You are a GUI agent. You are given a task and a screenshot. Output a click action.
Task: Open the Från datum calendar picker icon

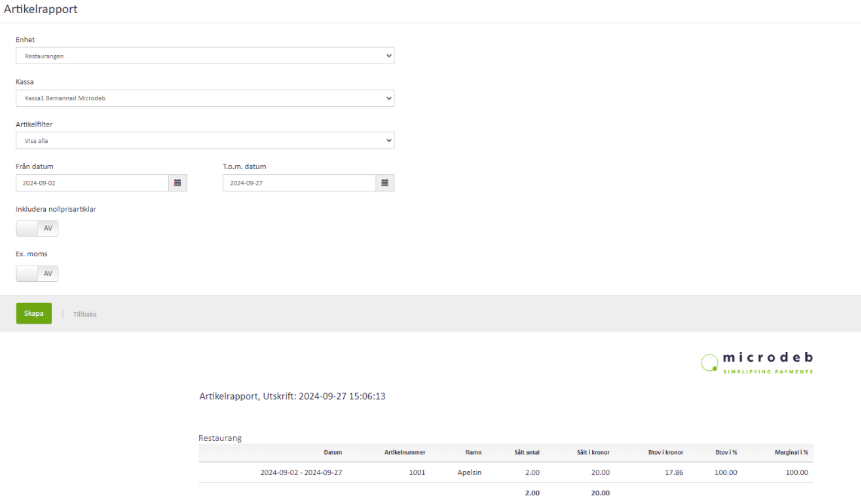[x=178, y=183]
